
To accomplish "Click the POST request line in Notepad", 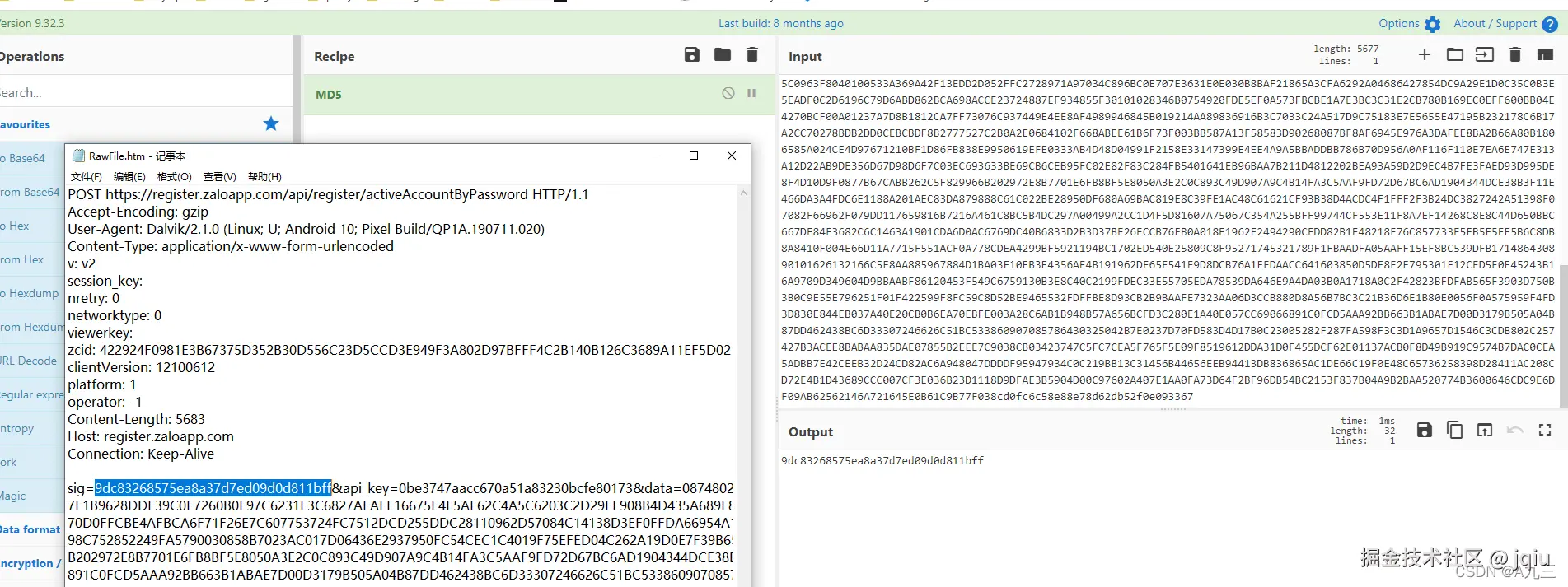I will 328,194.
